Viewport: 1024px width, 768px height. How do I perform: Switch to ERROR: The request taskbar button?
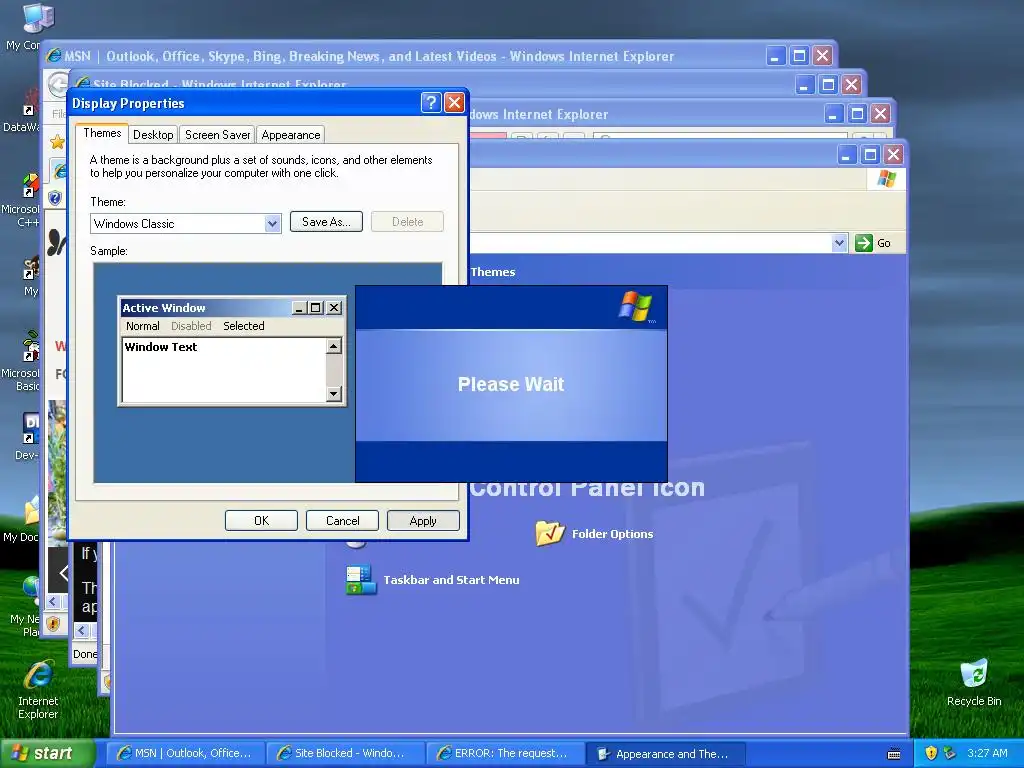[505, 754]
